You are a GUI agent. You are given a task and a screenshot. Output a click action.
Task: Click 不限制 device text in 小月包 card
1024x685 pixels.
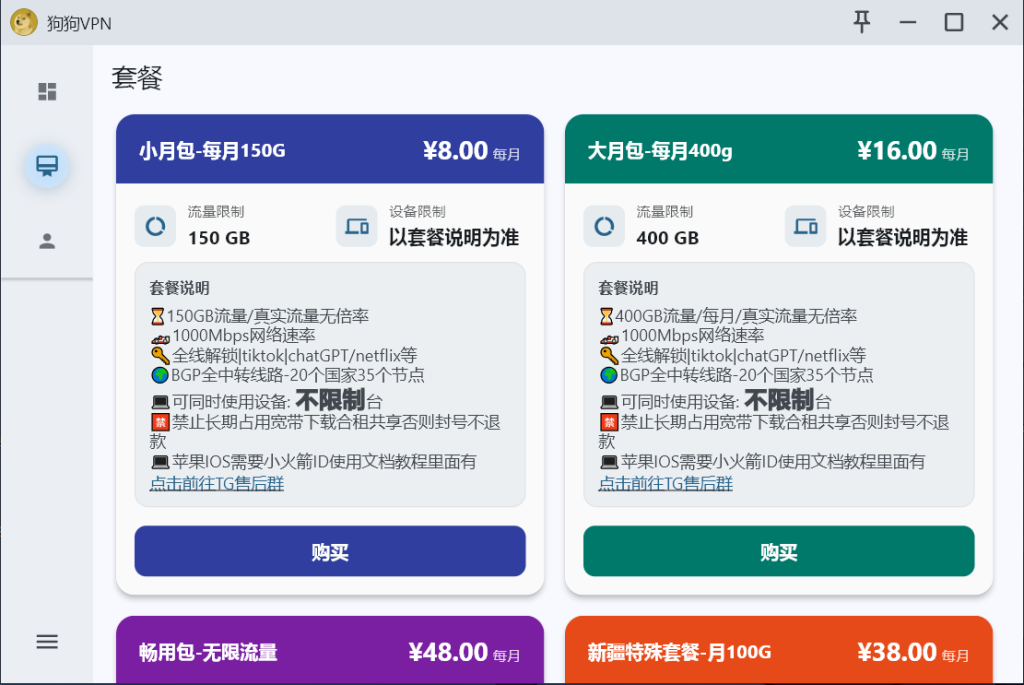pyautogui.click(x=330, y=400)
